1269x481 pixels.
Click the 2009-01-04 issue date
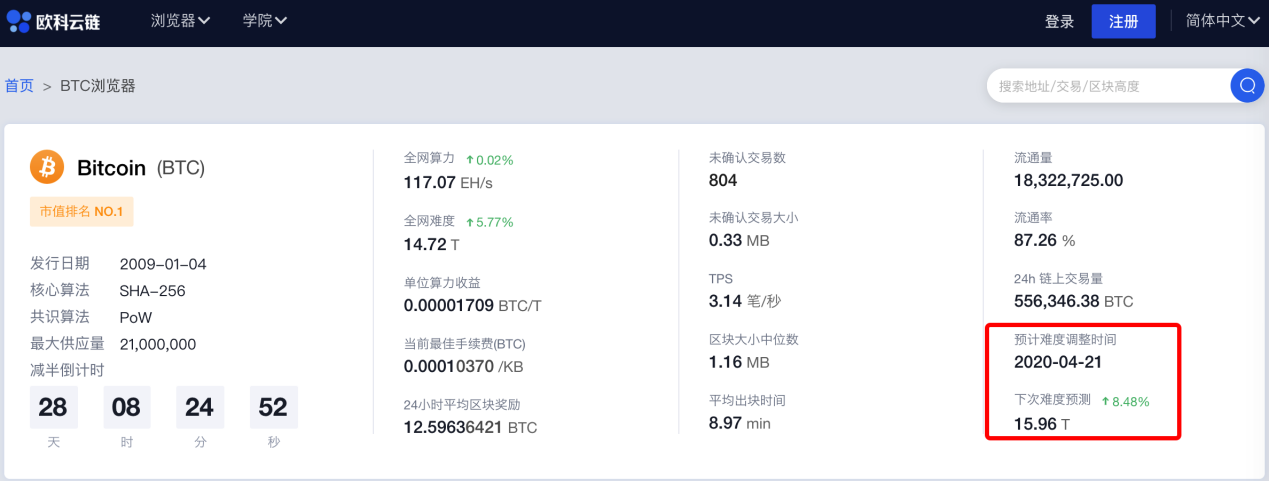[163, 264]
